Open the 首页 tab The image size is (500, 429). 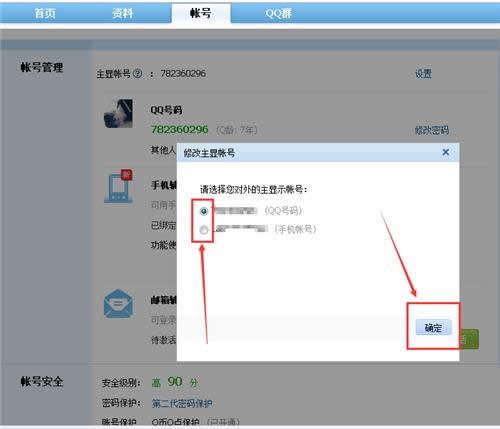(x=45, y=13)
